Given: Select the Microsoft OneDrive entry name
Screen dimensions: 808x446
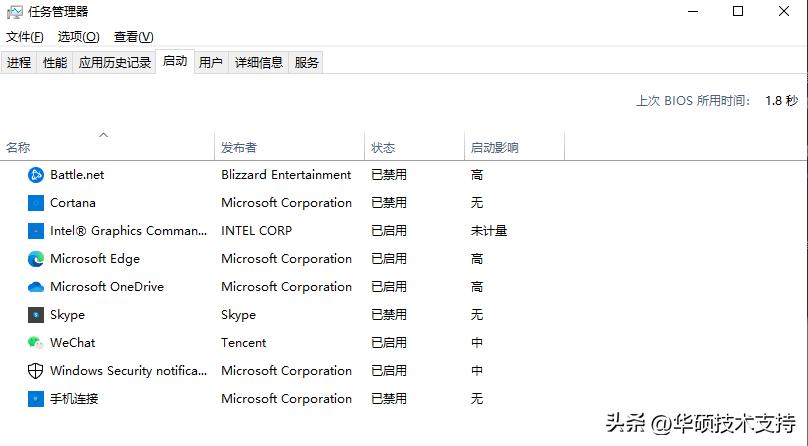Looking at the screenshot, I should 107,287.
